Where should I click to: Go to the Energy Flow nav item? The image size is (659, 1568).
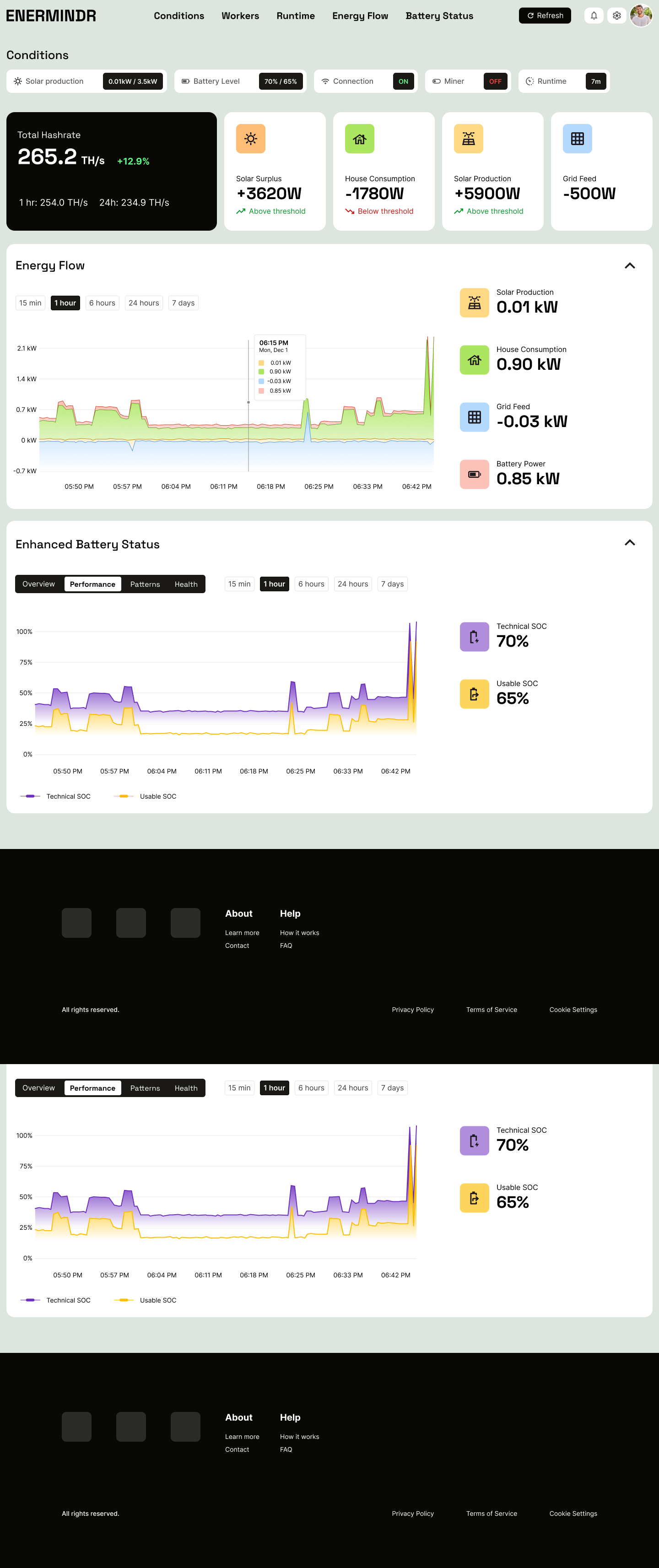(360, 16)
